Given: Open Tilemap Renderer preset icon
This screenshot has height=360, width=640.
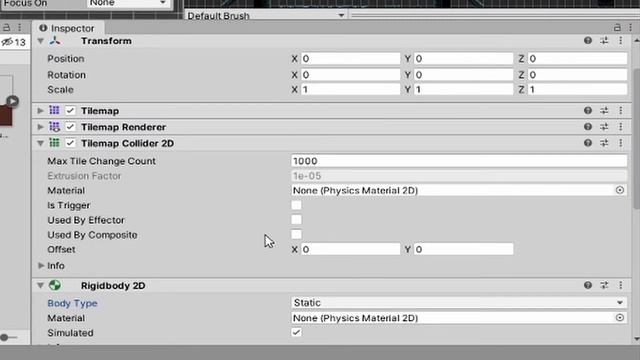Looking at the screenshot, I should [x=604, y=127].
